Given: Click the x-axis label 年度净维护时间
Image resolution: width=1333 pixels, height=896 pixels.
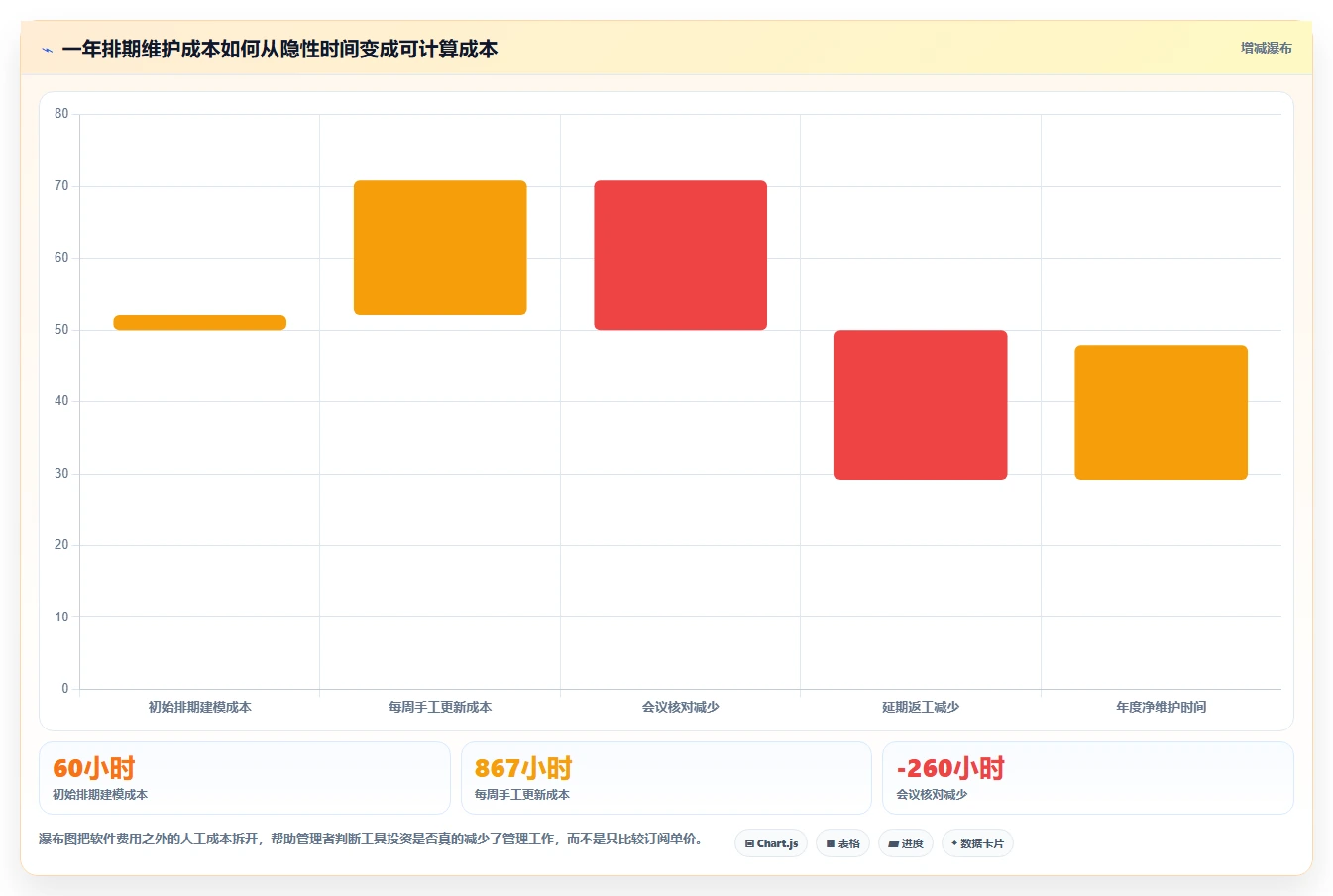Looking at the screenshot, I should 1162,707.
